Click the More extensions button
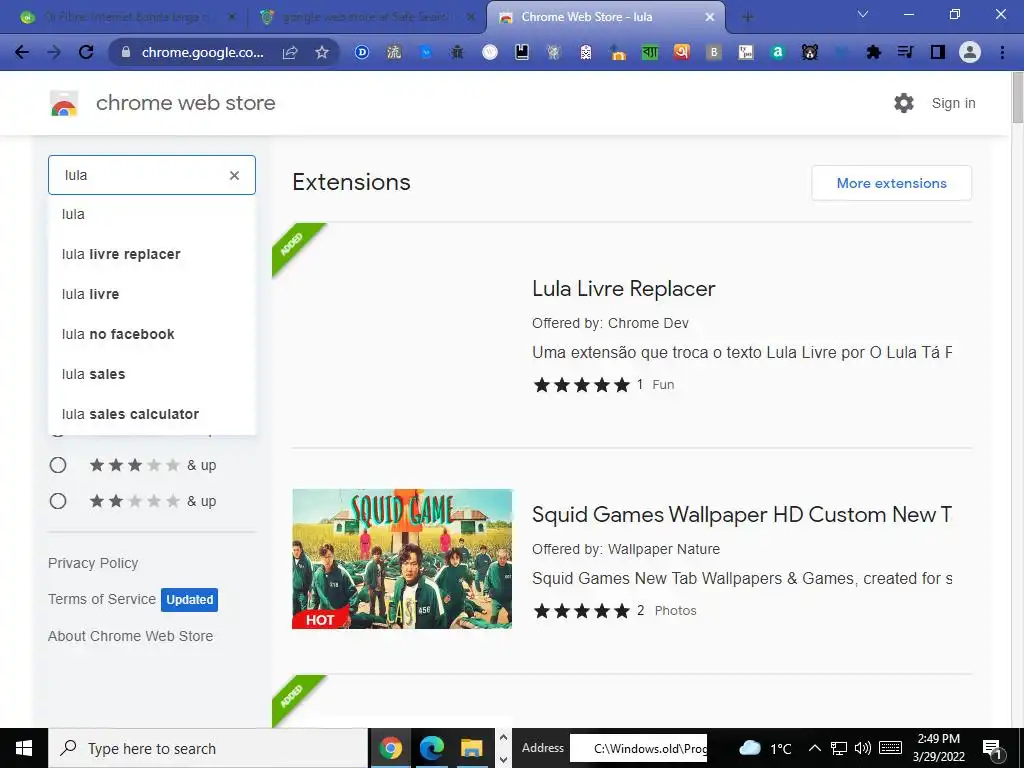 (891, 183)
